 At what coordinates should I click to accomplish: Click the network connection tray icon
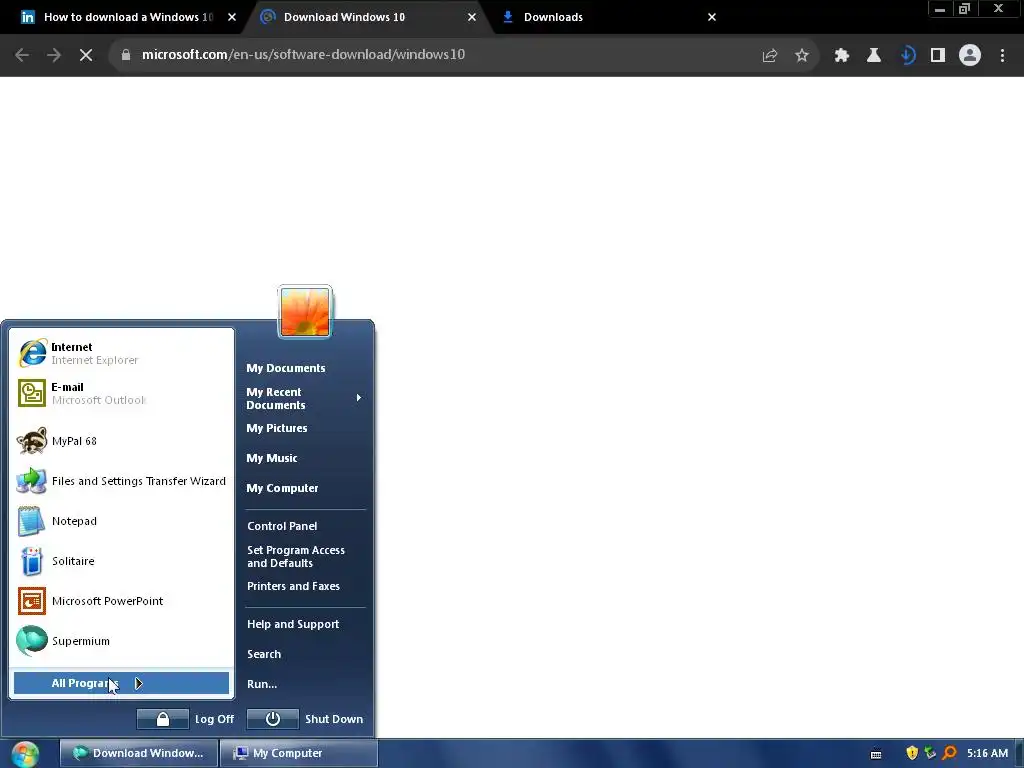point(931,753)
